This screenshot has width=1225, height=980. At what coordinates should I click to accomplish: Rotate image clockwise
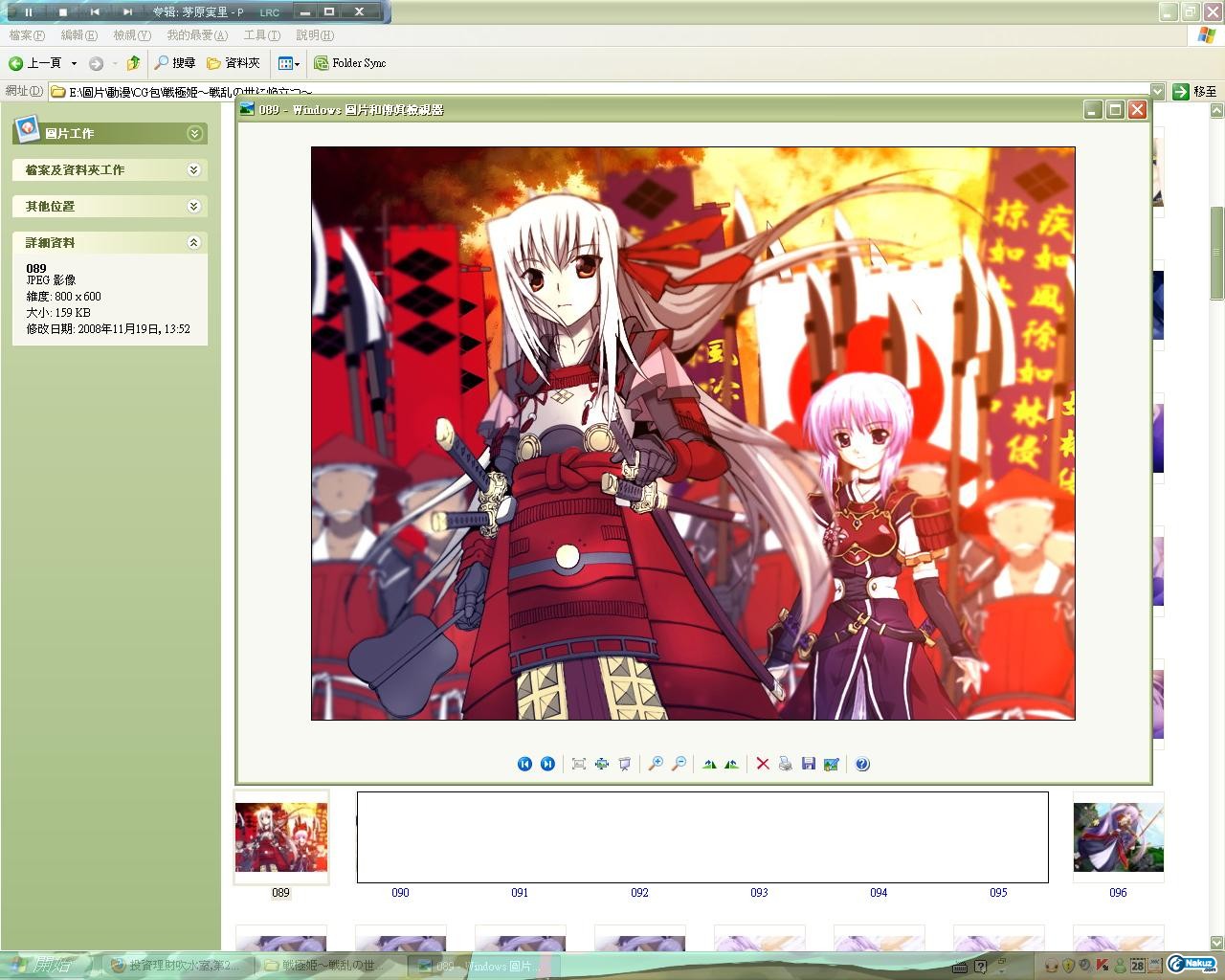[x=709, y=764]
